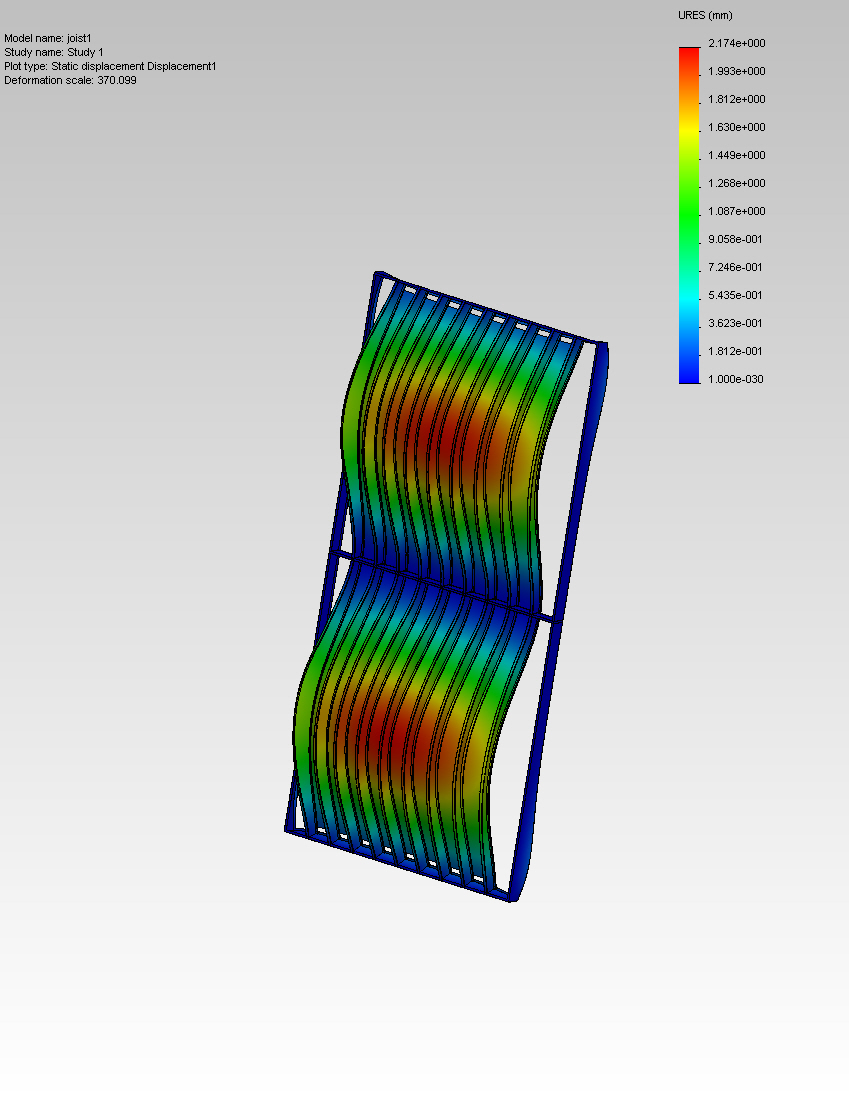
Task: Click the legend value 3.623e-001
Action: [735, 324]
